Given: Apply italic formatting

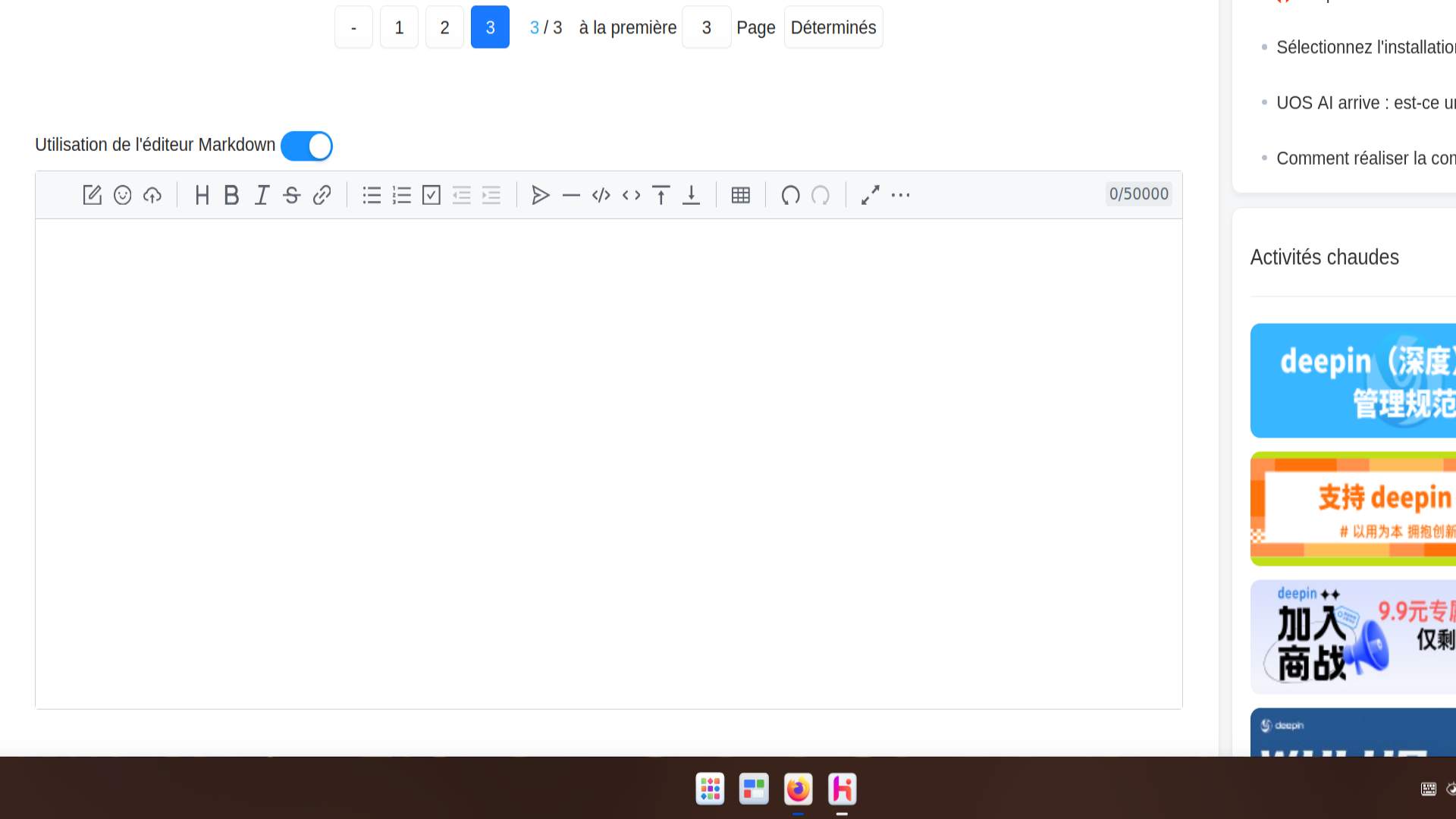Looking at the screenshot, I should [x=262, y=195].
